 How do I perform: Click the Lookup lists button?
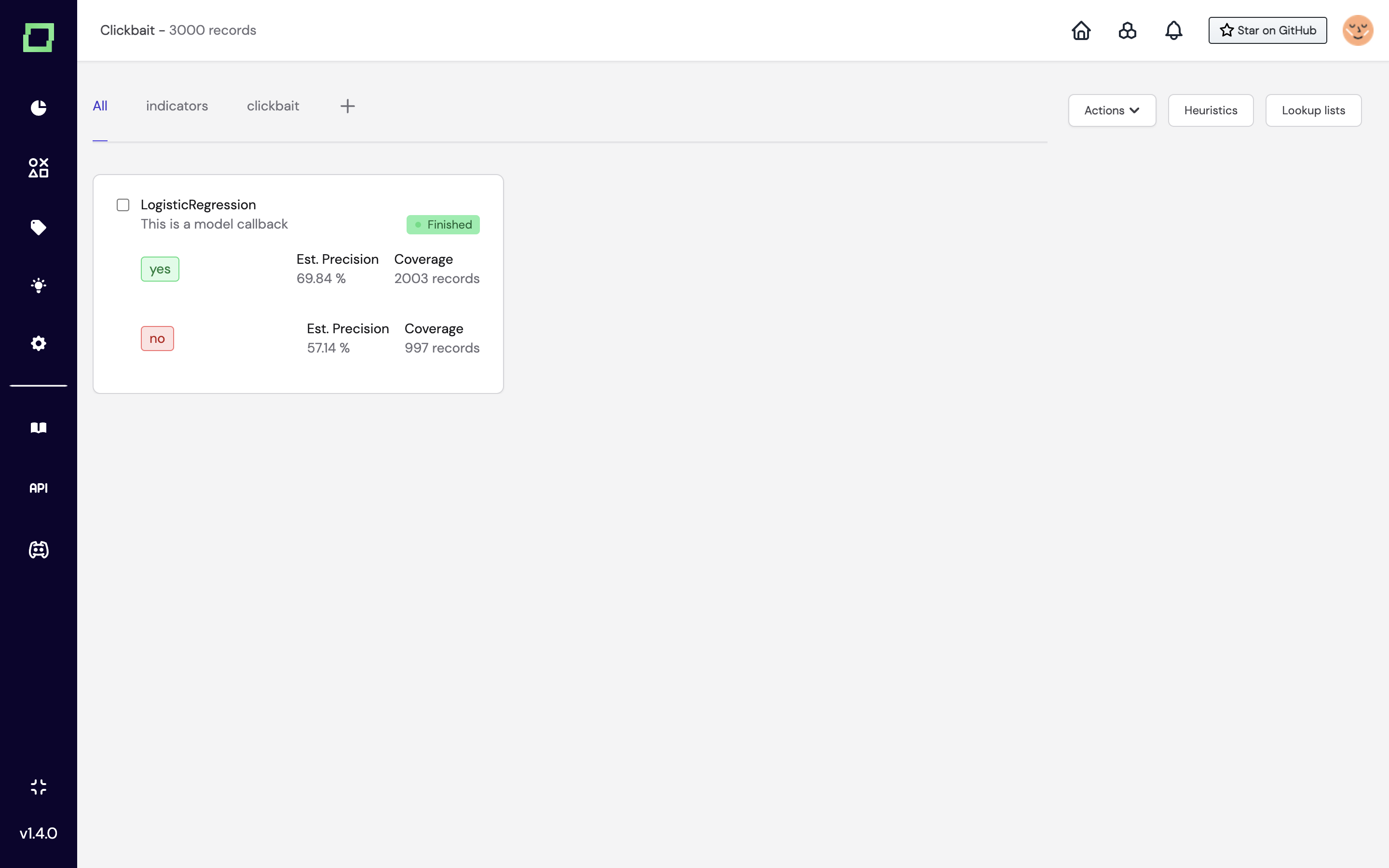(x=1313, y=110)
